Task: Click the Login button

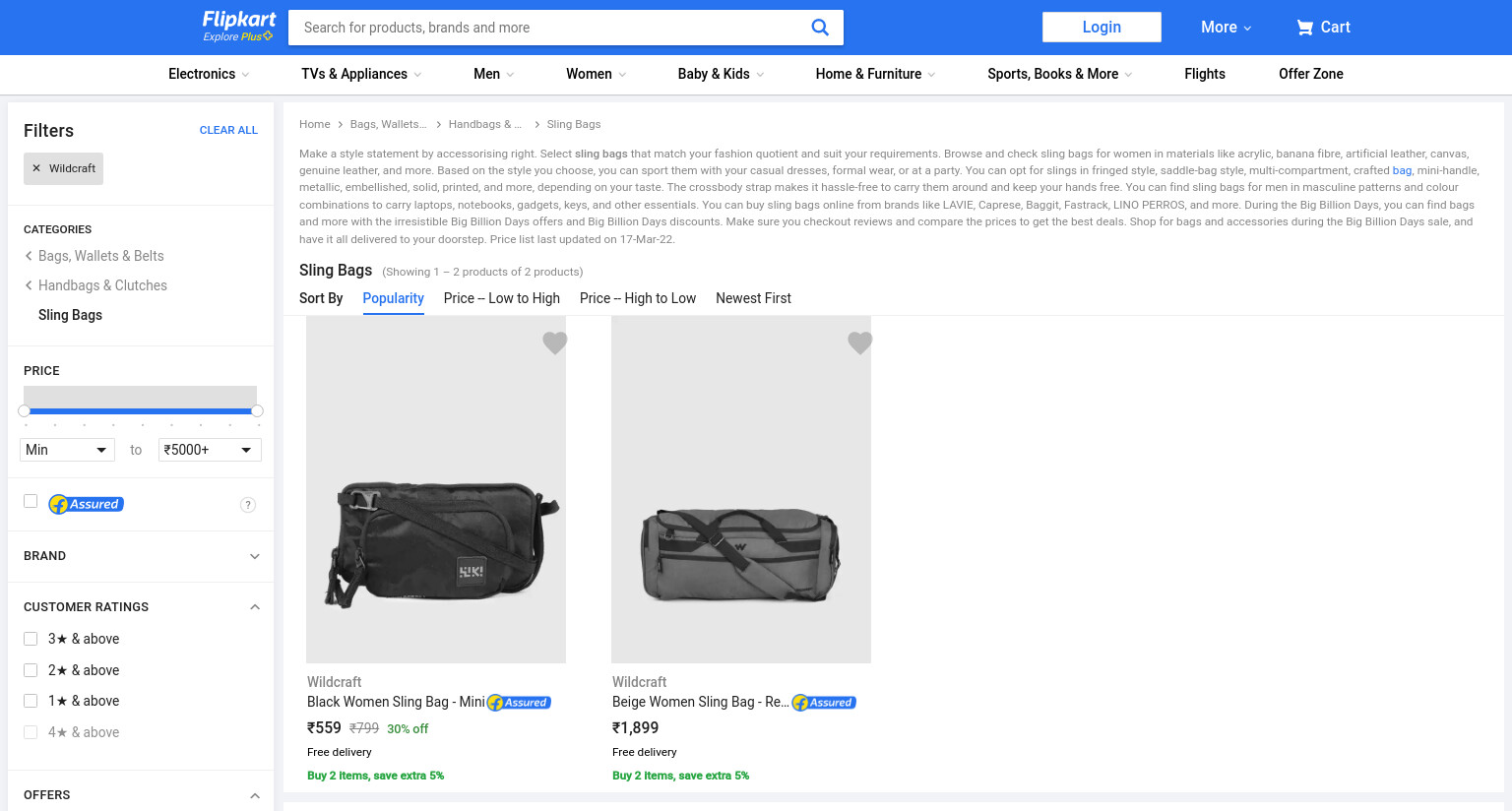Action: coord(1102,27)
